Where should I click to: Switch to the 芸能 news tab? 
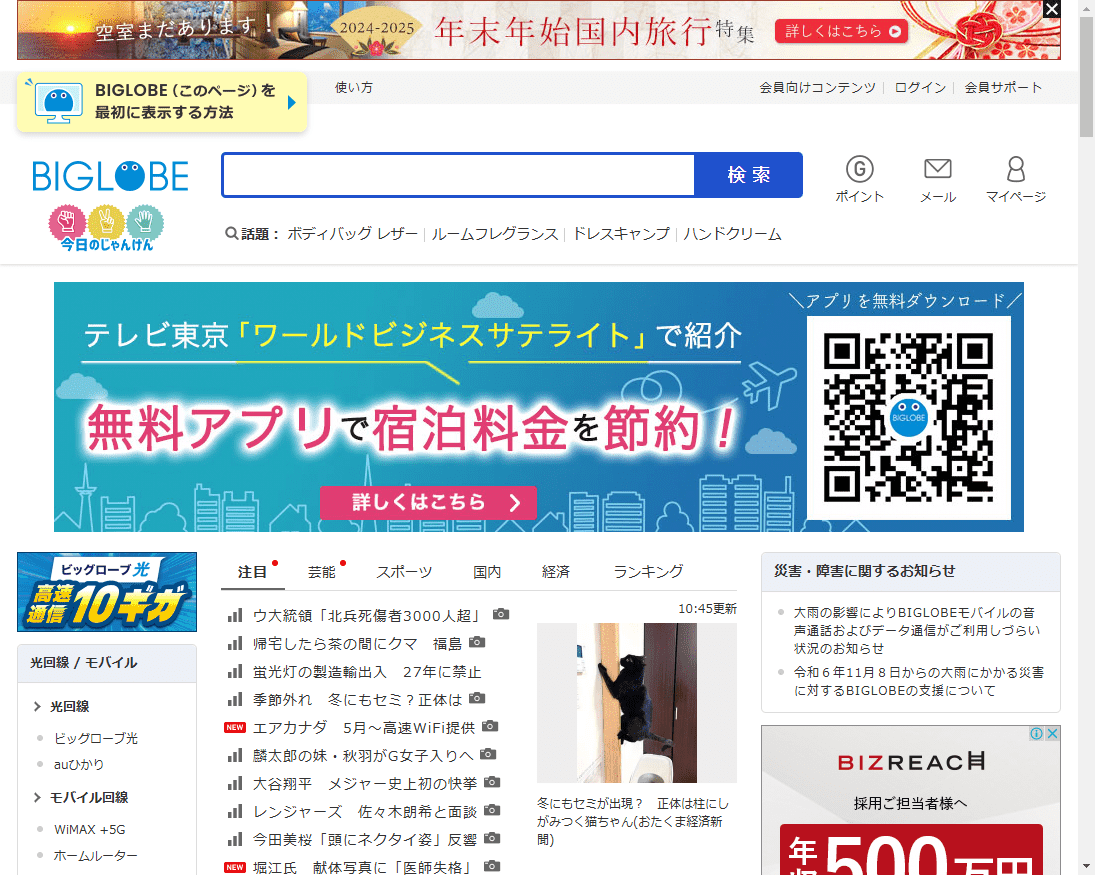point(322,572)
